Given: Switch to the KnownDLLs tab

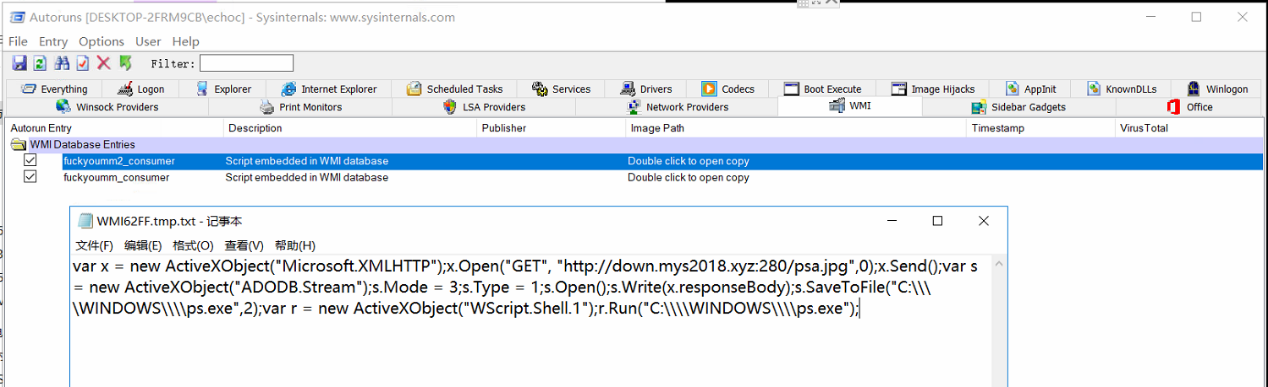Looking at the screenshot, I should [1121, 89].
